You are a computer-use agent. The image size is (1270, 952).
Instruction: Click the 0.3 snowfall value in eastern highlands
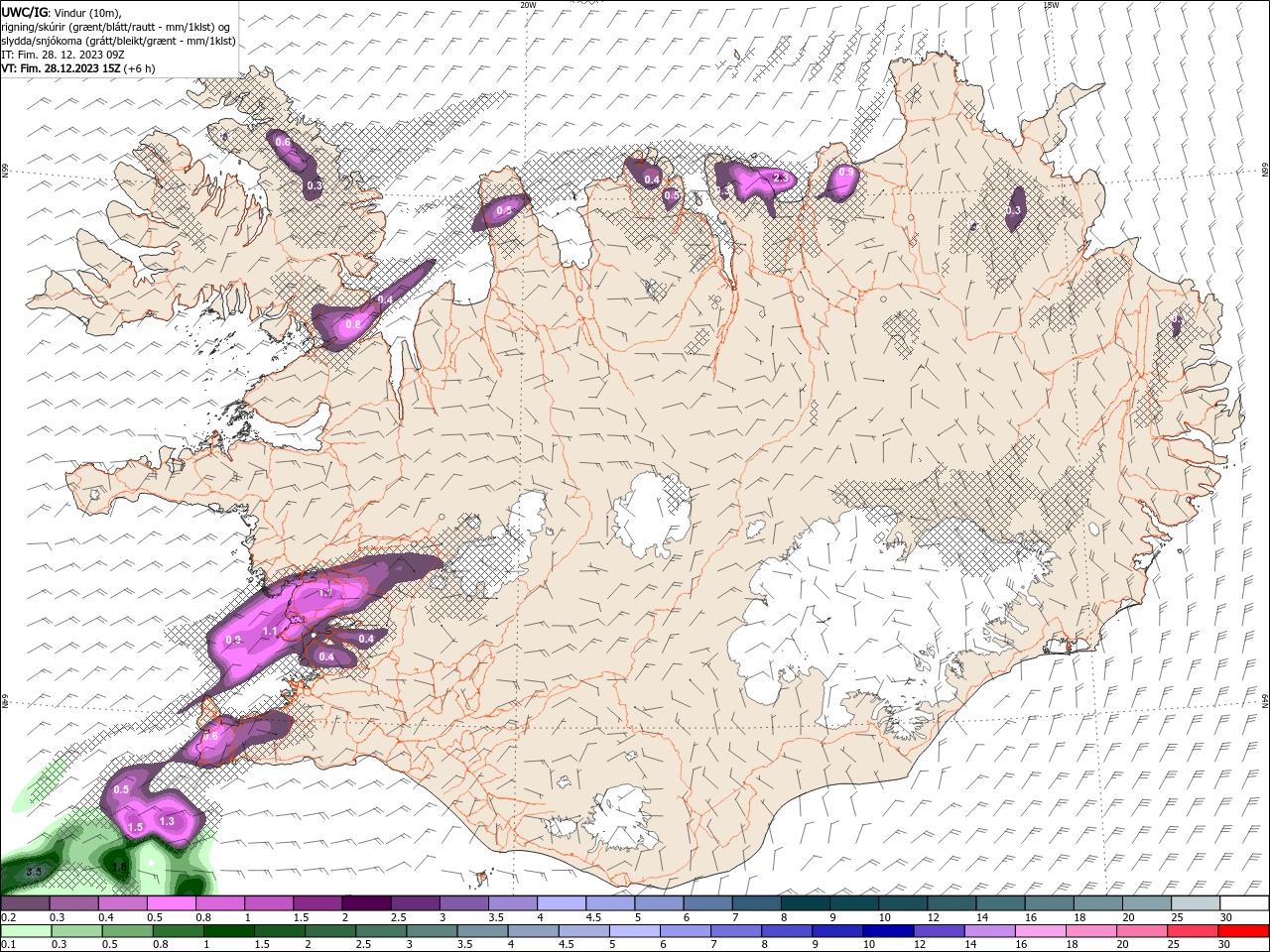pos(1014,210)
